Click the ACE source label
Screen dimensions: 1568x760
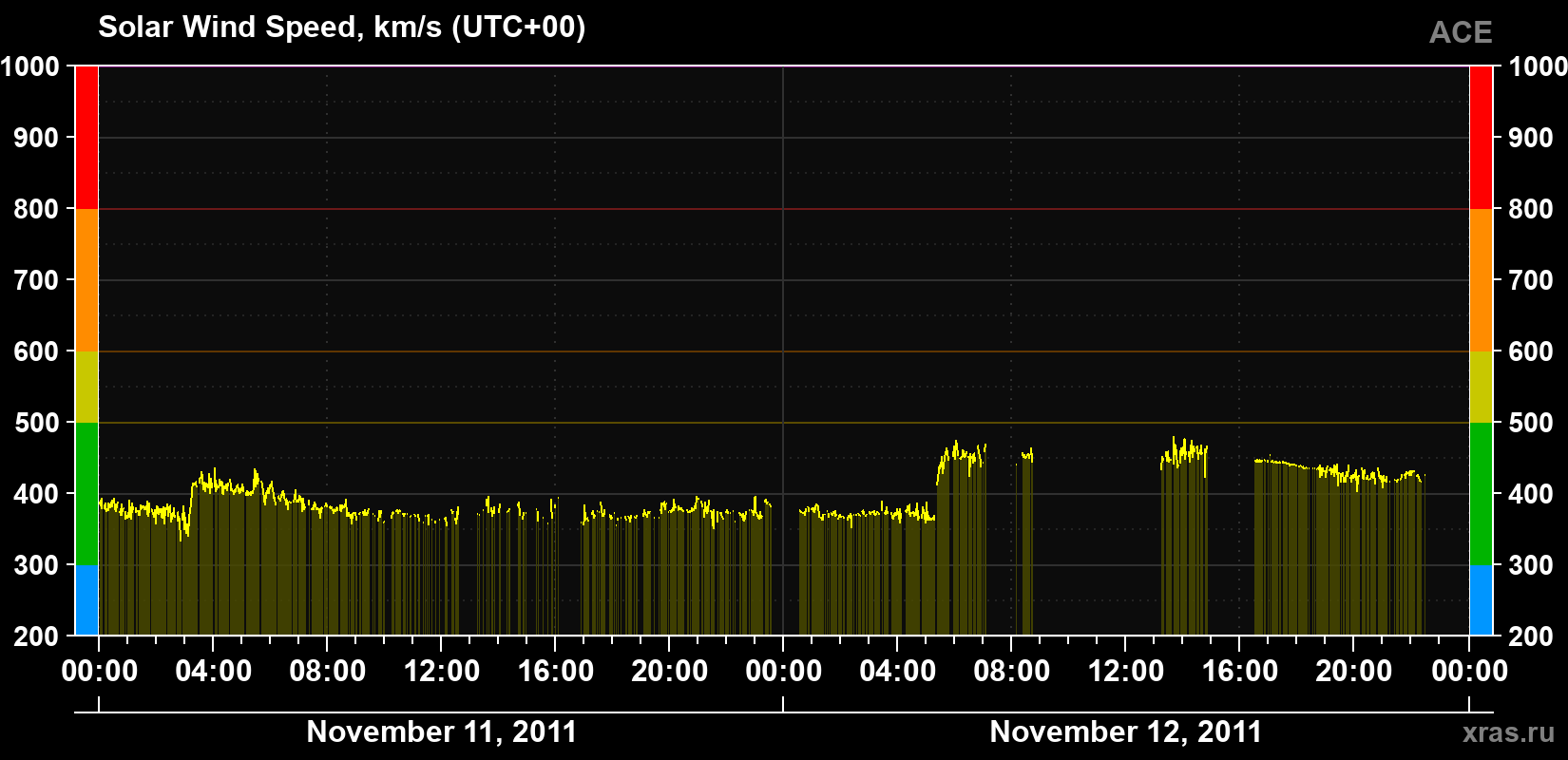click(1461, 33)
